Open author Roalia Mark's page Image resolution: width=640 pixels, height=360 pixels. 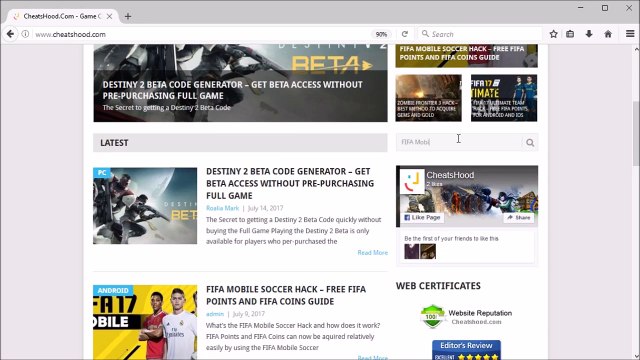(222, 208)
